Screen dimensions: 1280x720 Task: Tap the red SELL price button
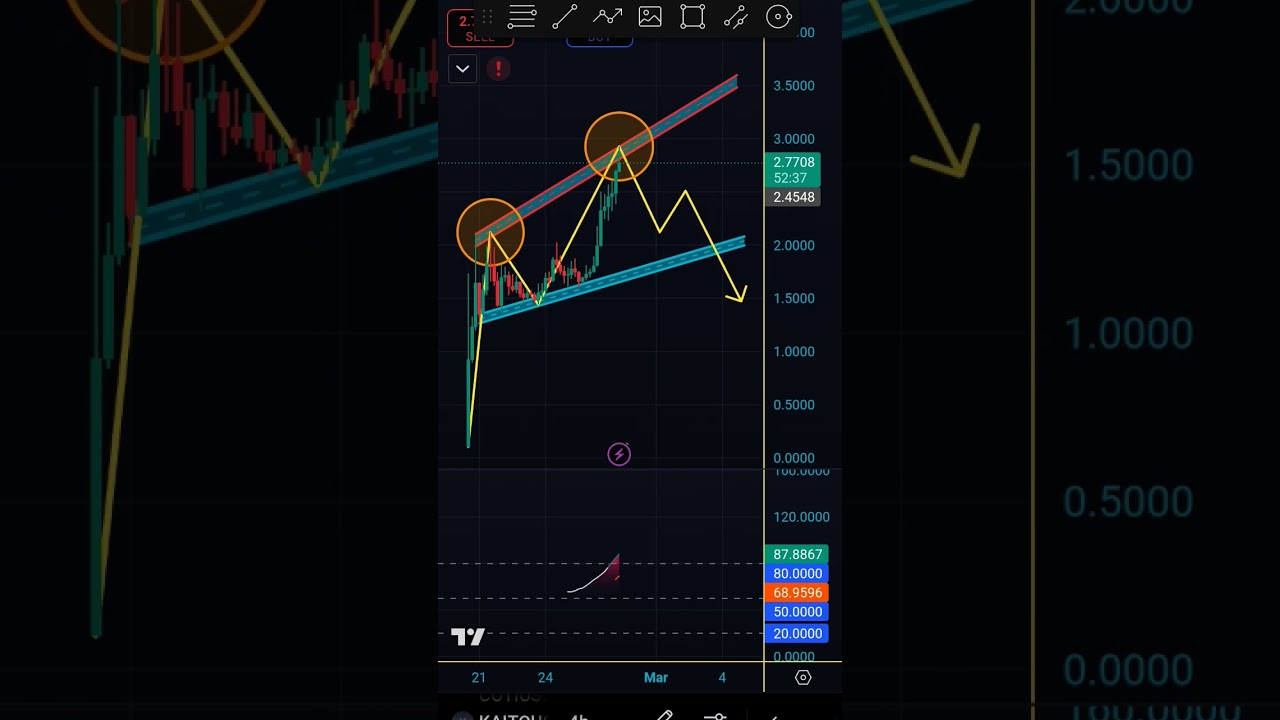[480, 28]
